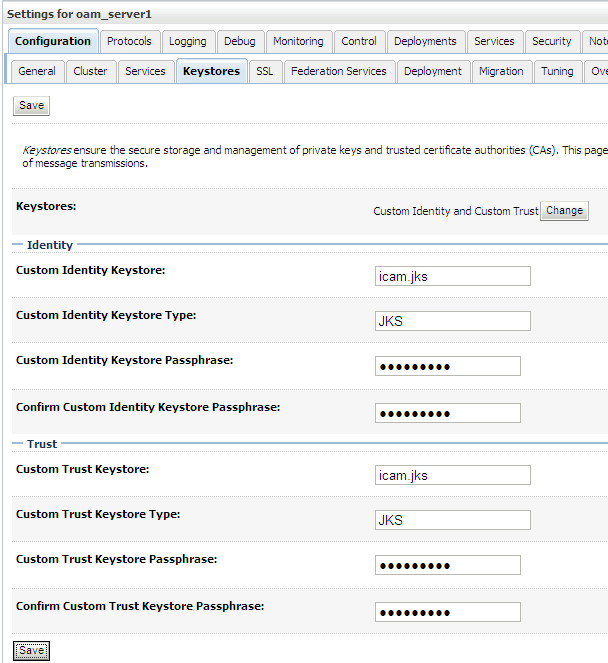The height and width of the screenshot is (663, 608).
Task: Switch to the Logging tab
Action: click(x=188, y=41)
